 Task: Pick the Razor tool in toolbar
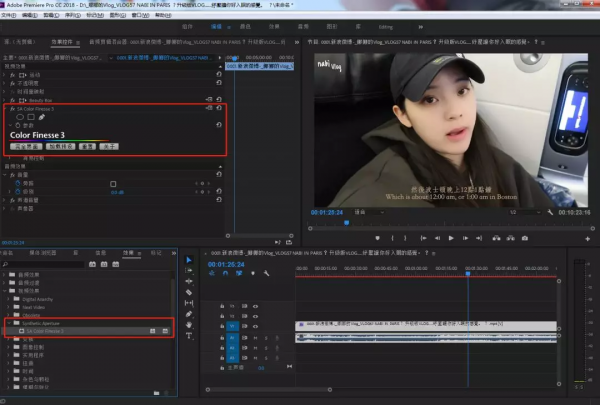[x=189, y=291]
